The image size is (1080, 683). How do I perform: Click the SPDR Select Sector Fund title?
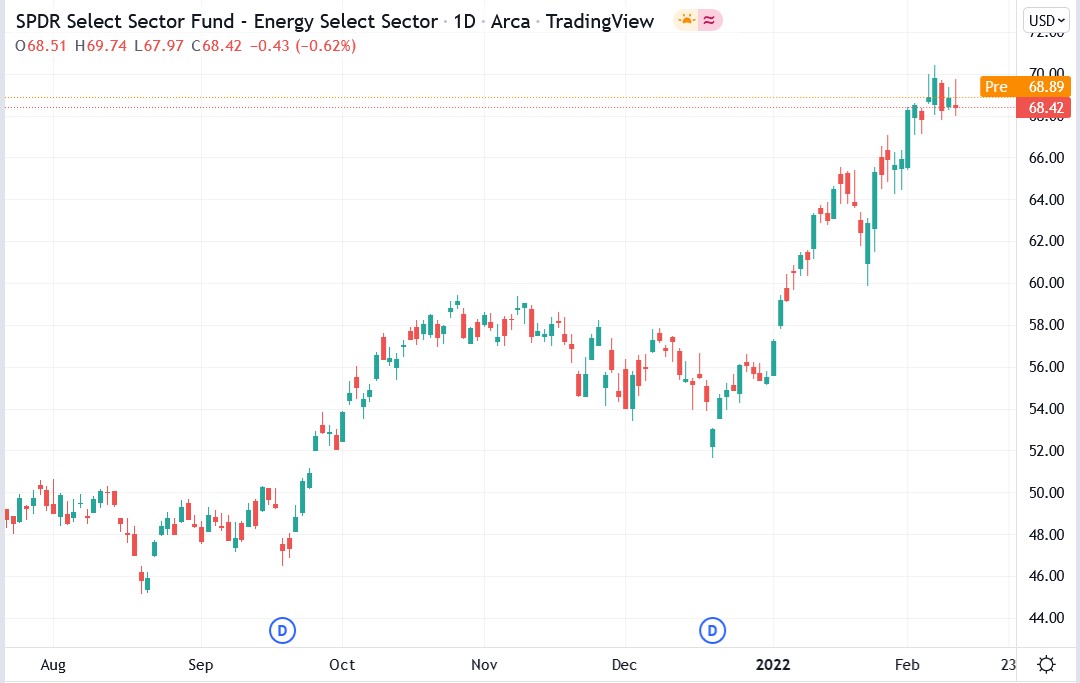point(227,21)
